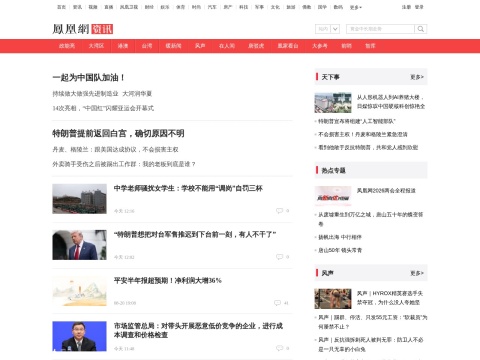The width and height of the screenshot is (480, 360).
Task: Open the 外卖骑手受伤 article link
Action: (124, 164)
